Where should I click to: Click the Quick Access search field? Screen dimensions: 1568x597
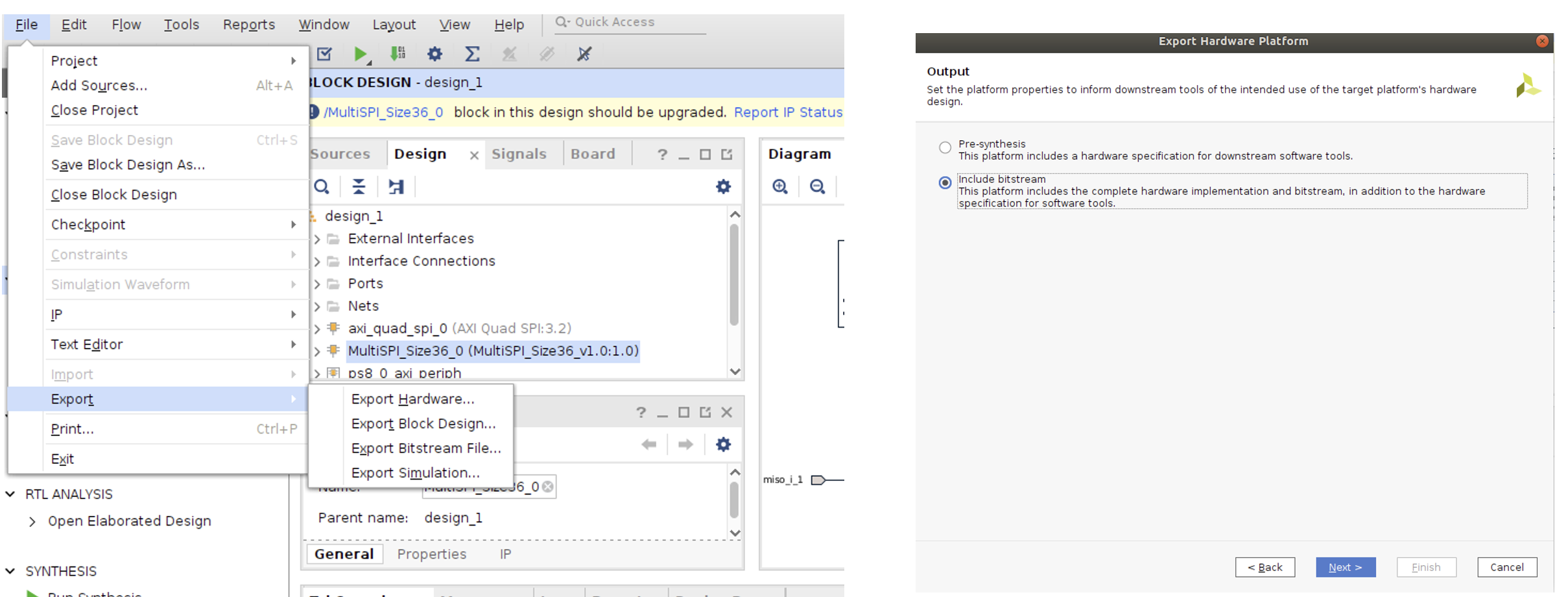click(629, 22)
